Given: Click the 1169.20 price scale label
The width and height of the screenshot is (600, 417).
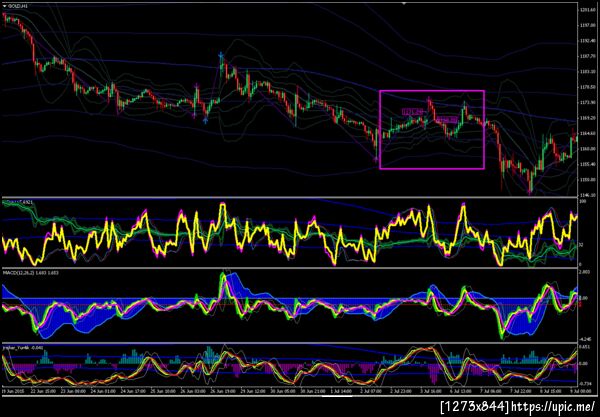Looking at the screenshot, I should pos(587,118).
